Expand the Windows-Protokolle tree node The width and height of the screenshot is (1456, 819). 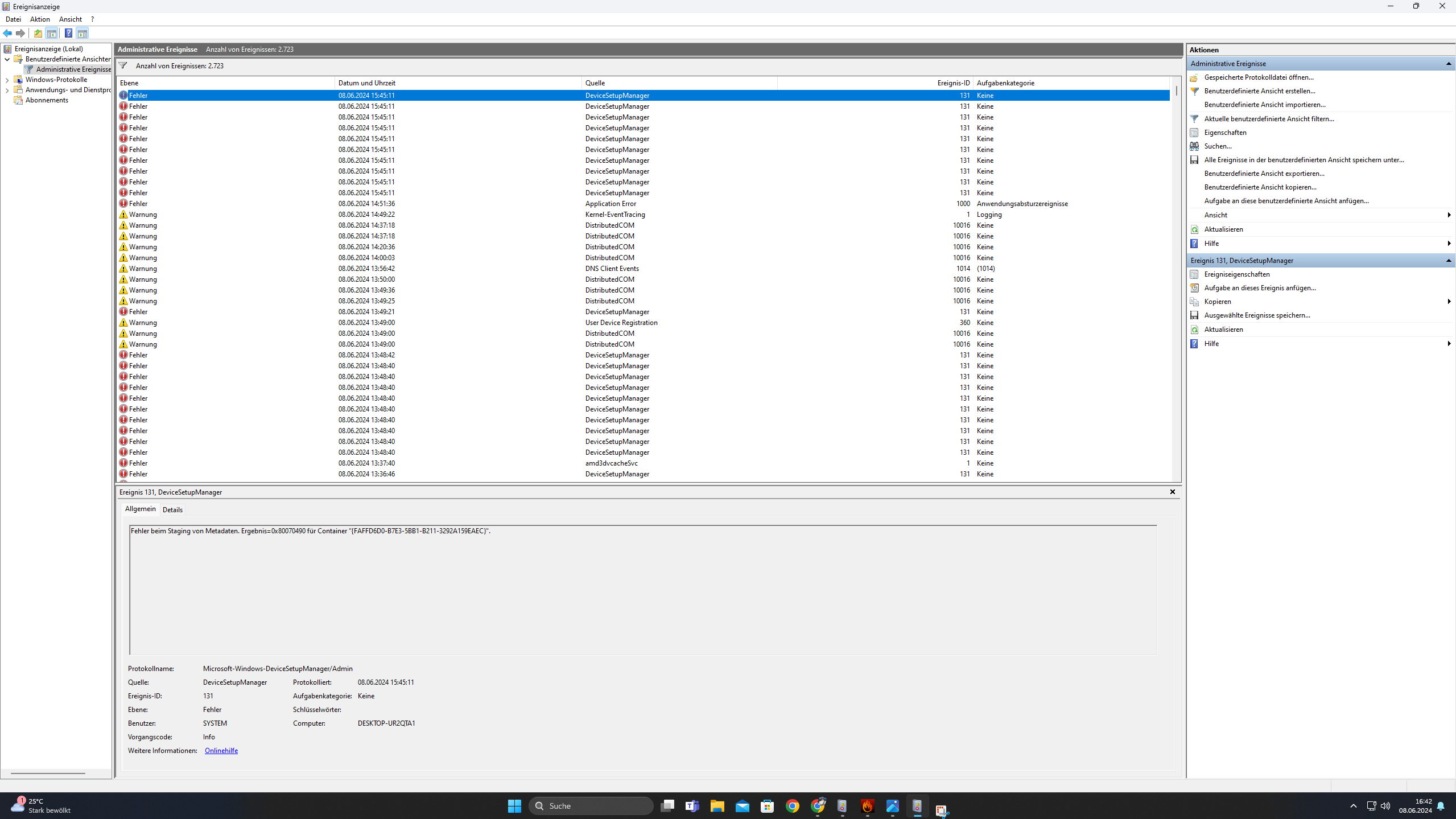point(7,80)
